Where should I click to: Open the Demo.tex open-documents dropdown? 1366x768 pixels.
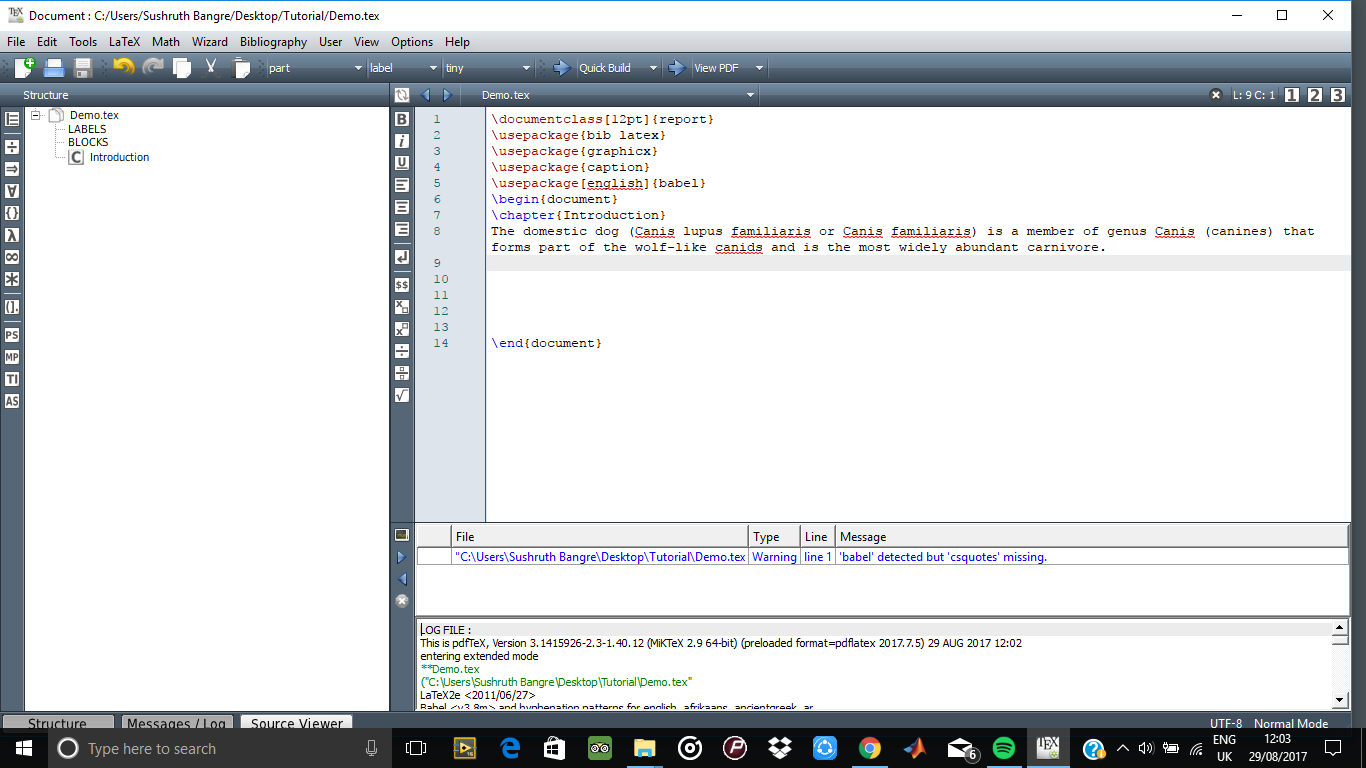click(618, 95)
